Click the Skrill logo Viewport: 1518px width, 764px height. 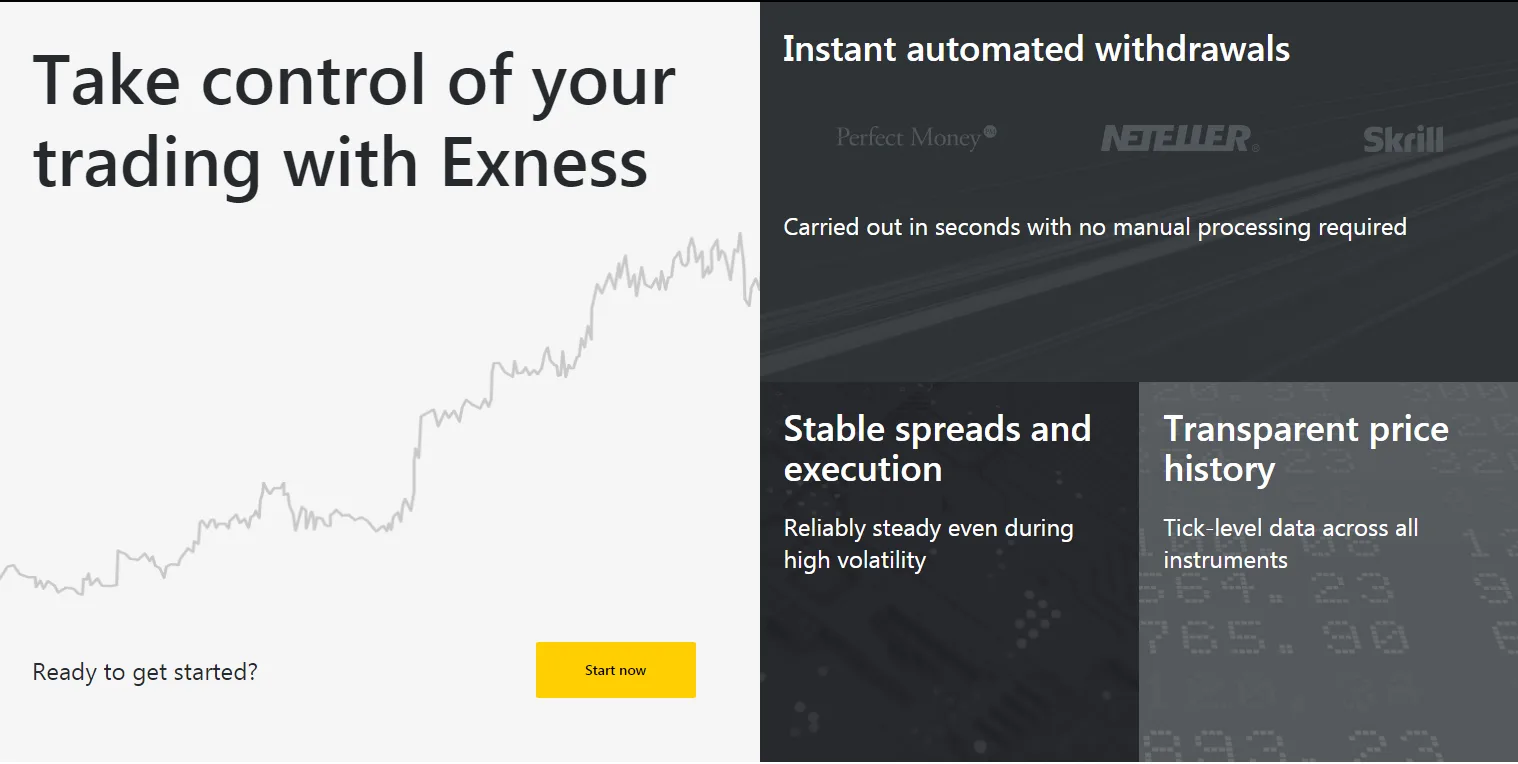click(x=1402, y=139)
